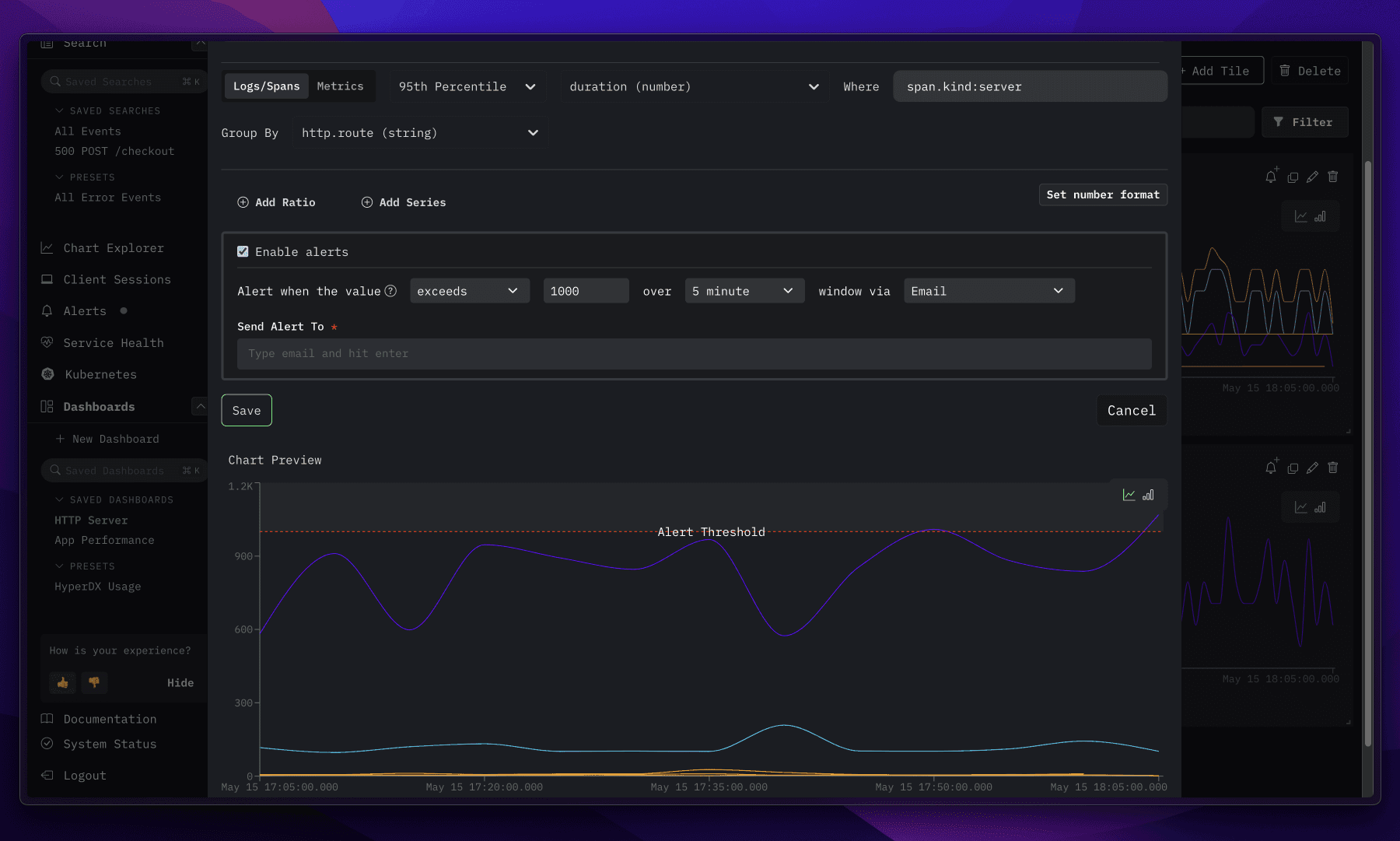Uncheck the Enable alerts checkbox
The width and height of the screenshot is (1400, 841).
tap(243, 251)
